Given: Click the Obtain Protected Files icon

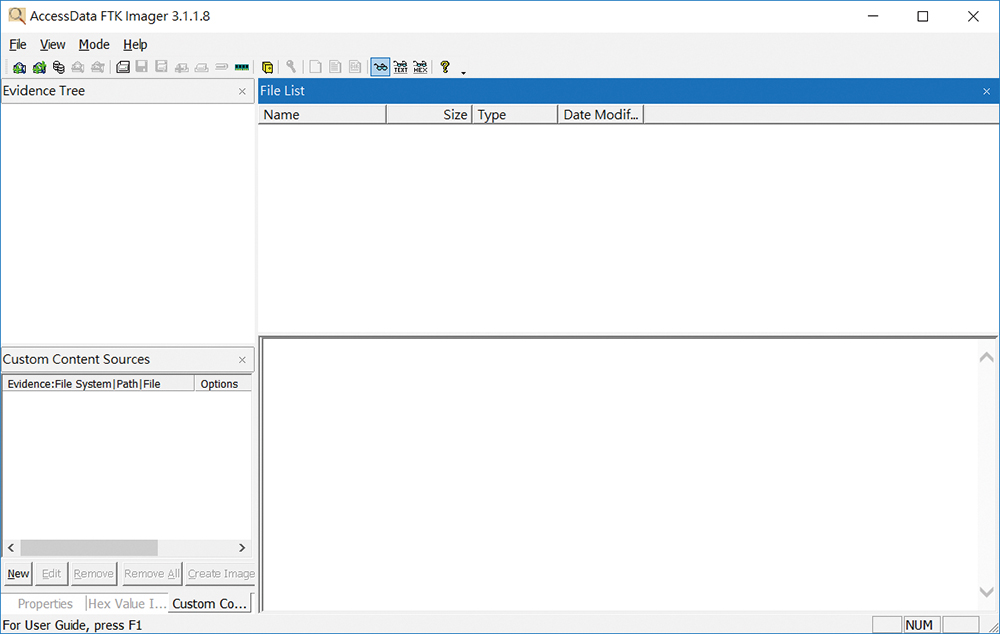Looking at the screenshot, I should click(x=267, y=67).
